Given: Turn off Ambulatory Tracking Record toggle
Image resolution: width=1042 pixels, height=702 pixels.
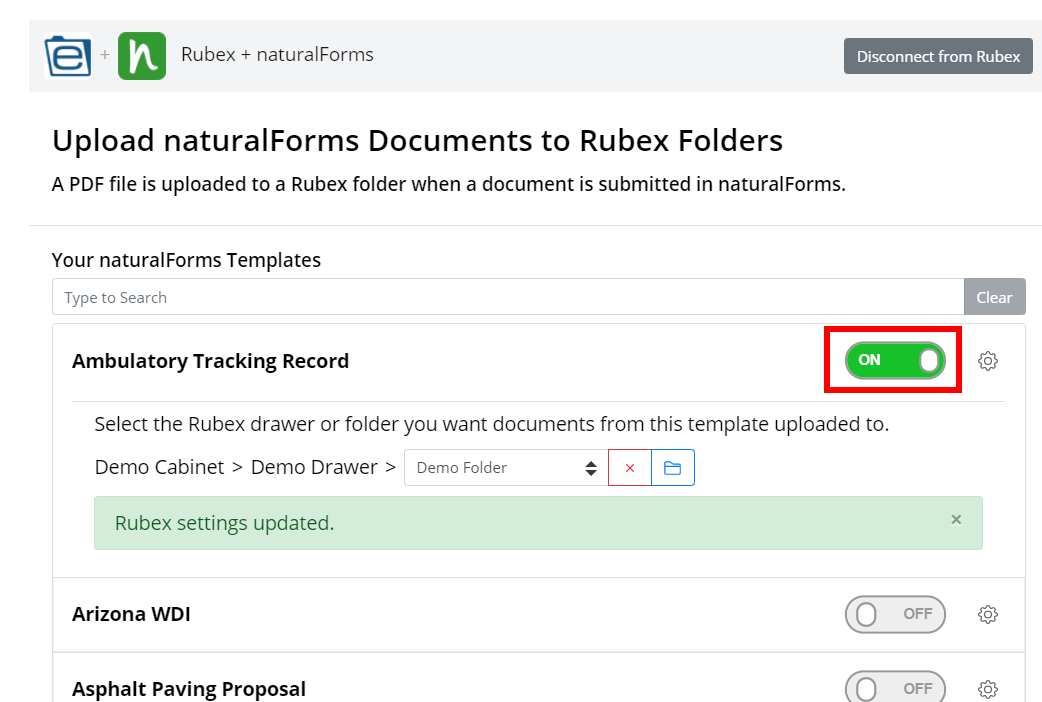Looking at the screenshot, I should coord(895,360).
